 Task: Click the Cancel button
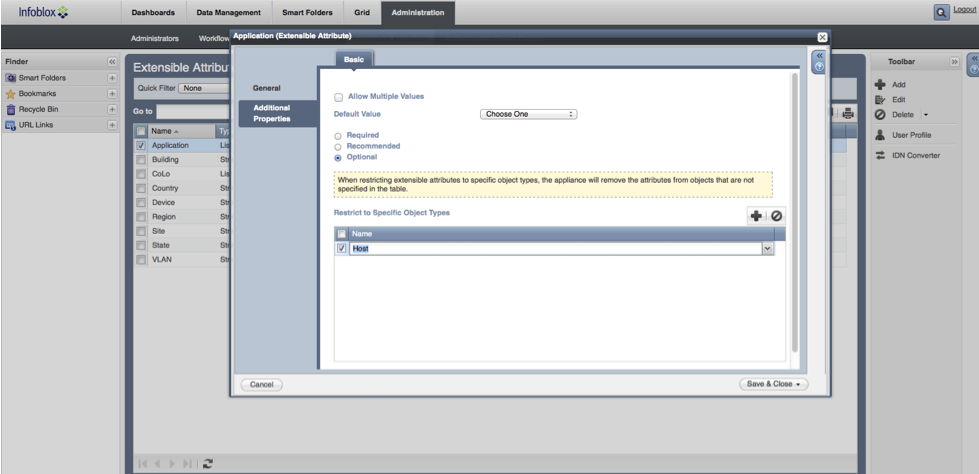coord(262,385)
